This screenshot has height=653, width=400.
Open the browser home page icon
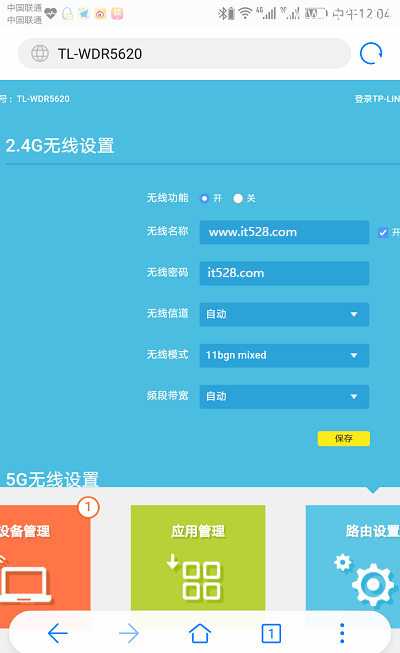pyautogui.click(x=200, y=633)
